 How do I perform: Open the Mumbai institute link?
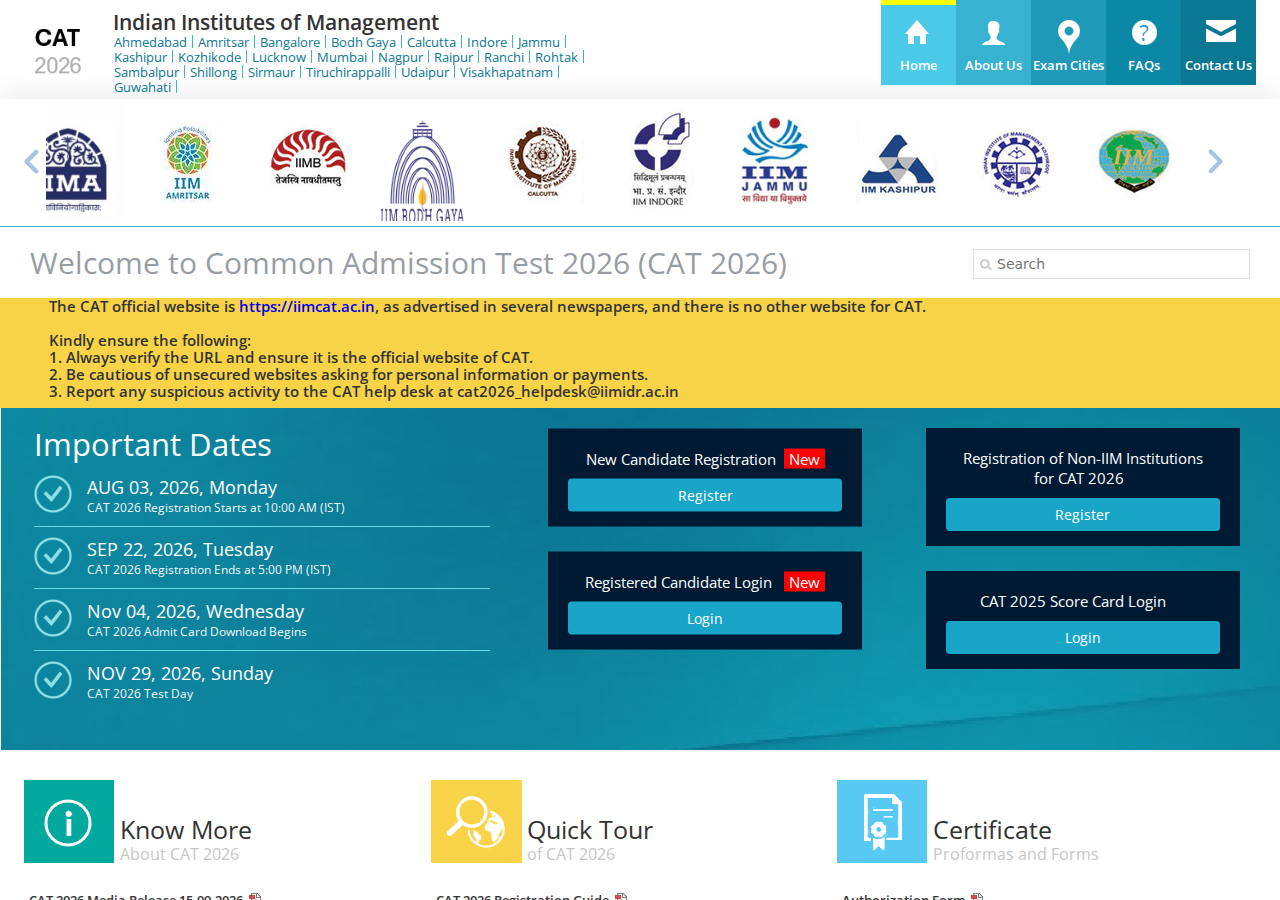pyautogui.click(x=342, y=57)
